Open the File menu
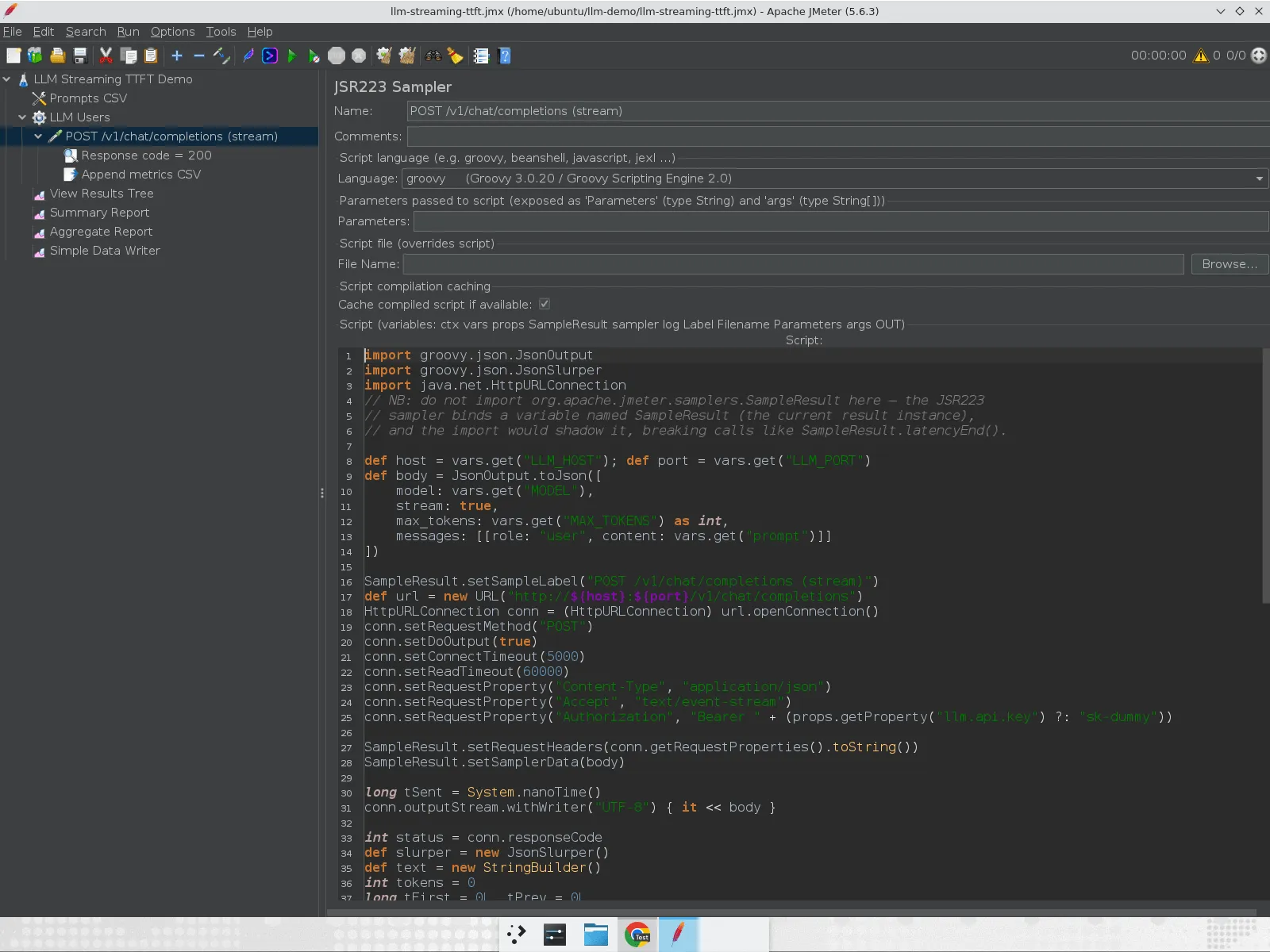The image size is (1270, 952). click(x=12, y=32)
